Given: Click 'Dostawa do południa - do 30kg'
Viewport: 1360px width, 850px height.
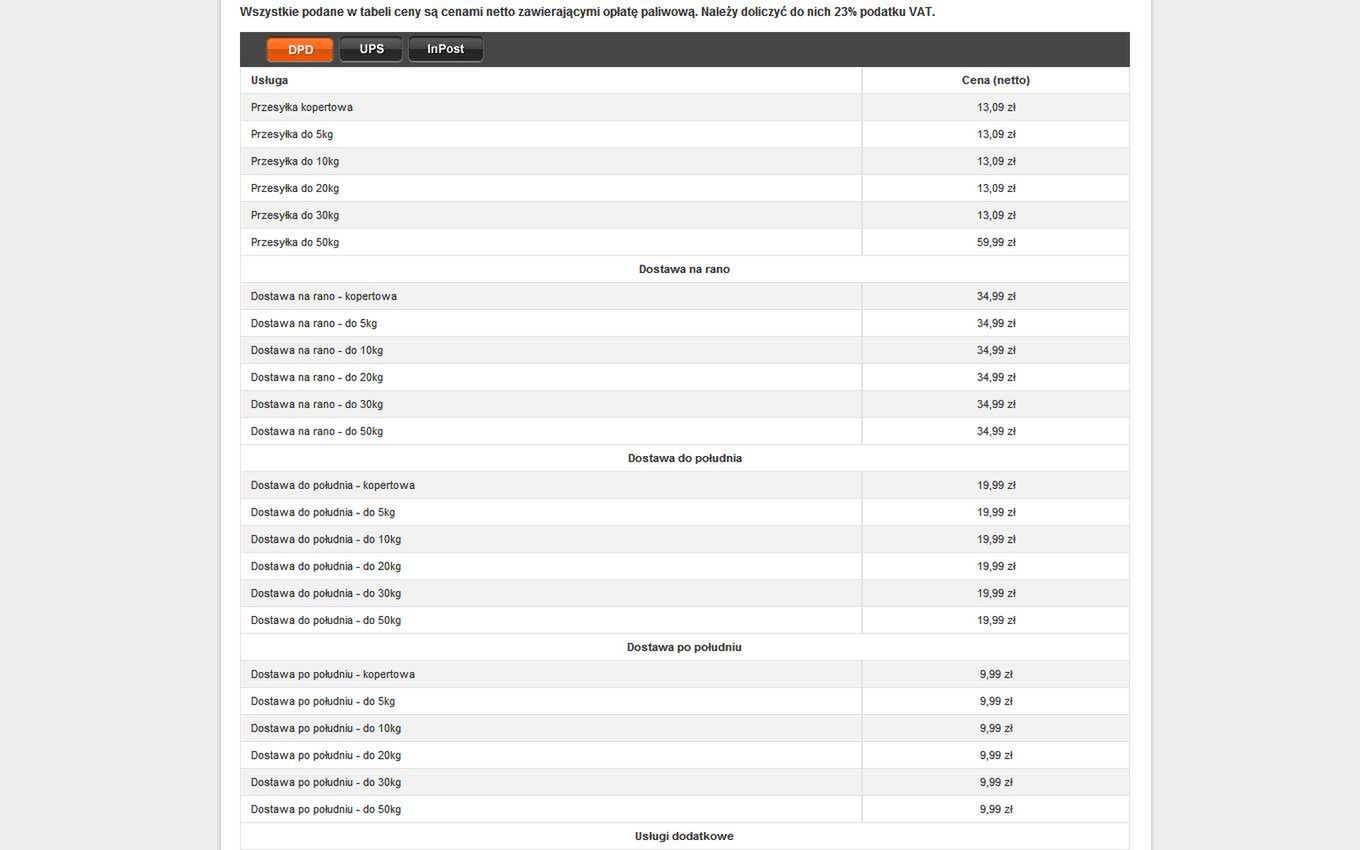Looking at the screenshot, I should (x=326, y=593).
